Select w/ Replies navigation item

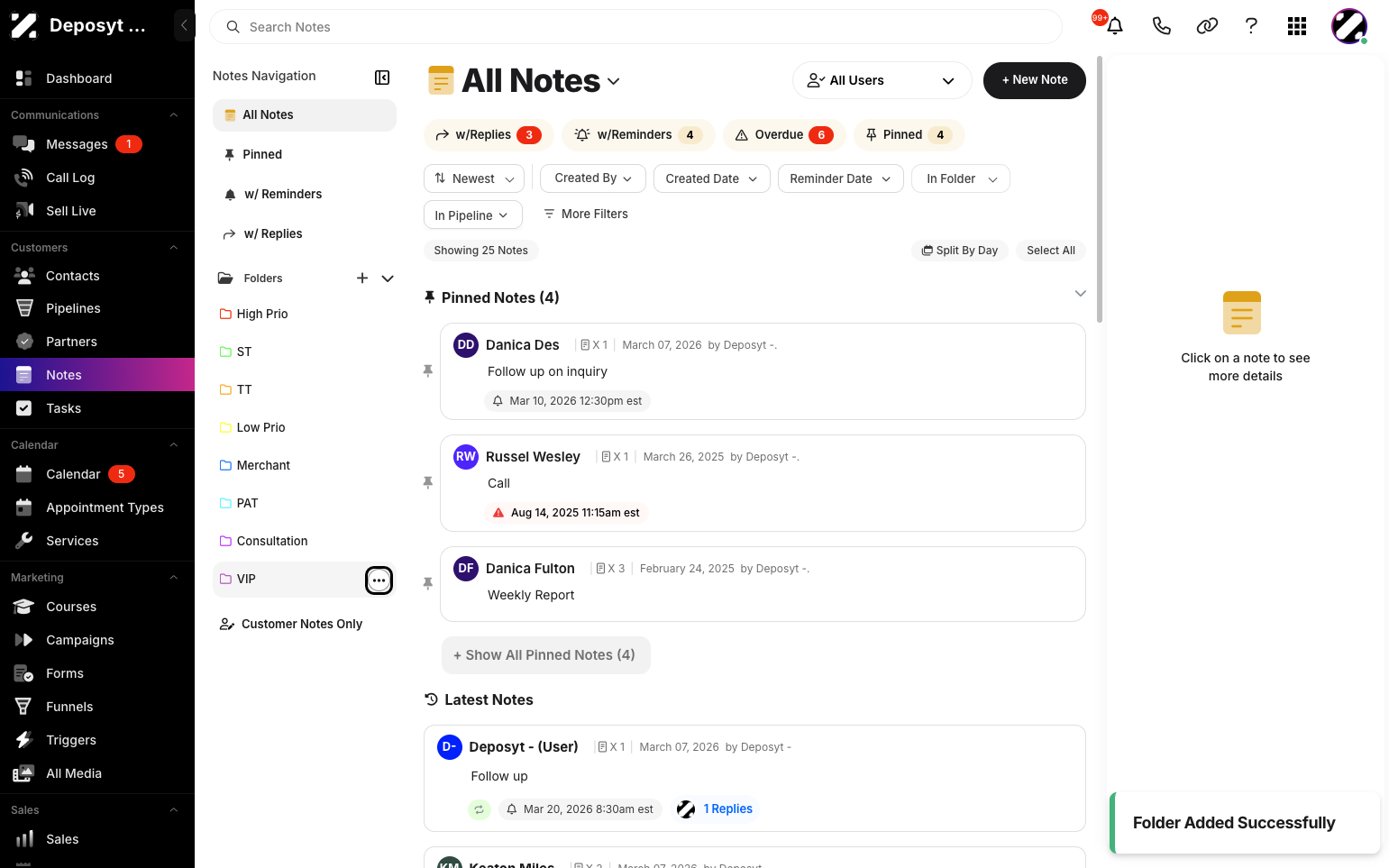click(x=305, y=234)
